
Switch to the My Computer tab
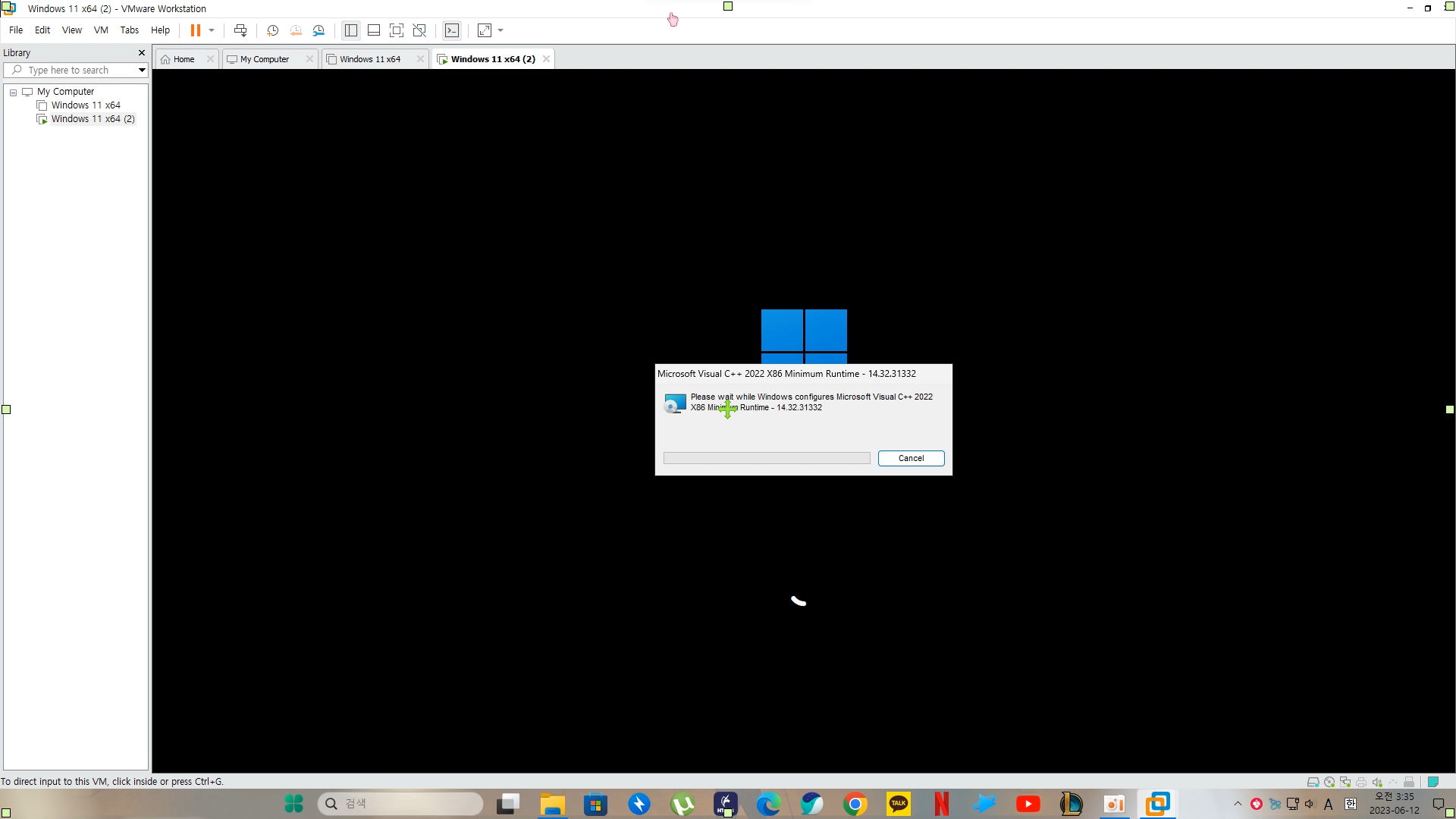pyautogui.click(x=264, y=59)
